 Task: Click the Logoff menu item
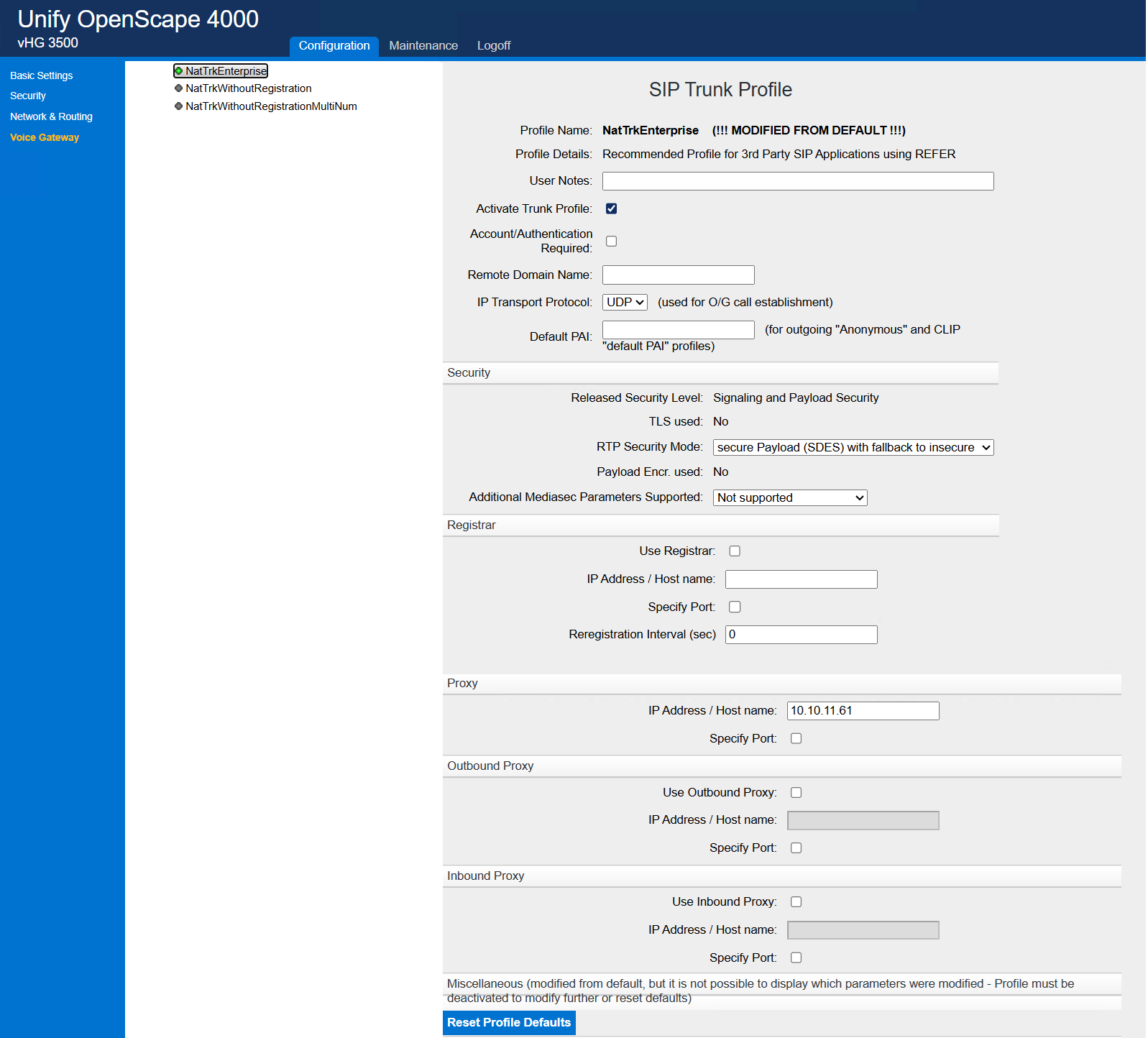(494, 46)
